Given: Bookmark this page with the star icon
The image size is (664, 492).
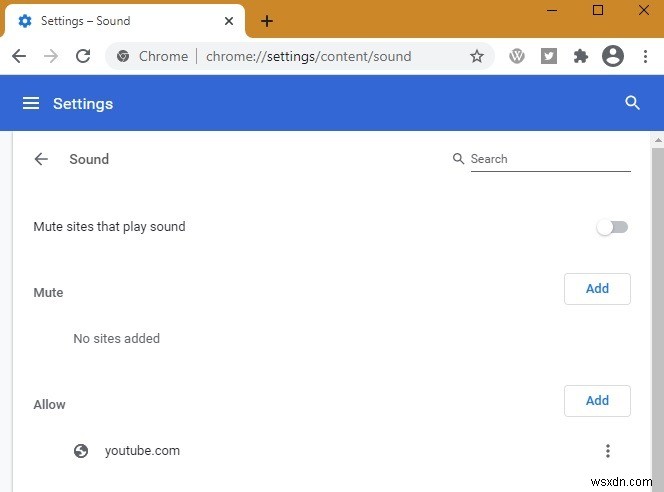Looking at the screenshot, I should 477,56.
